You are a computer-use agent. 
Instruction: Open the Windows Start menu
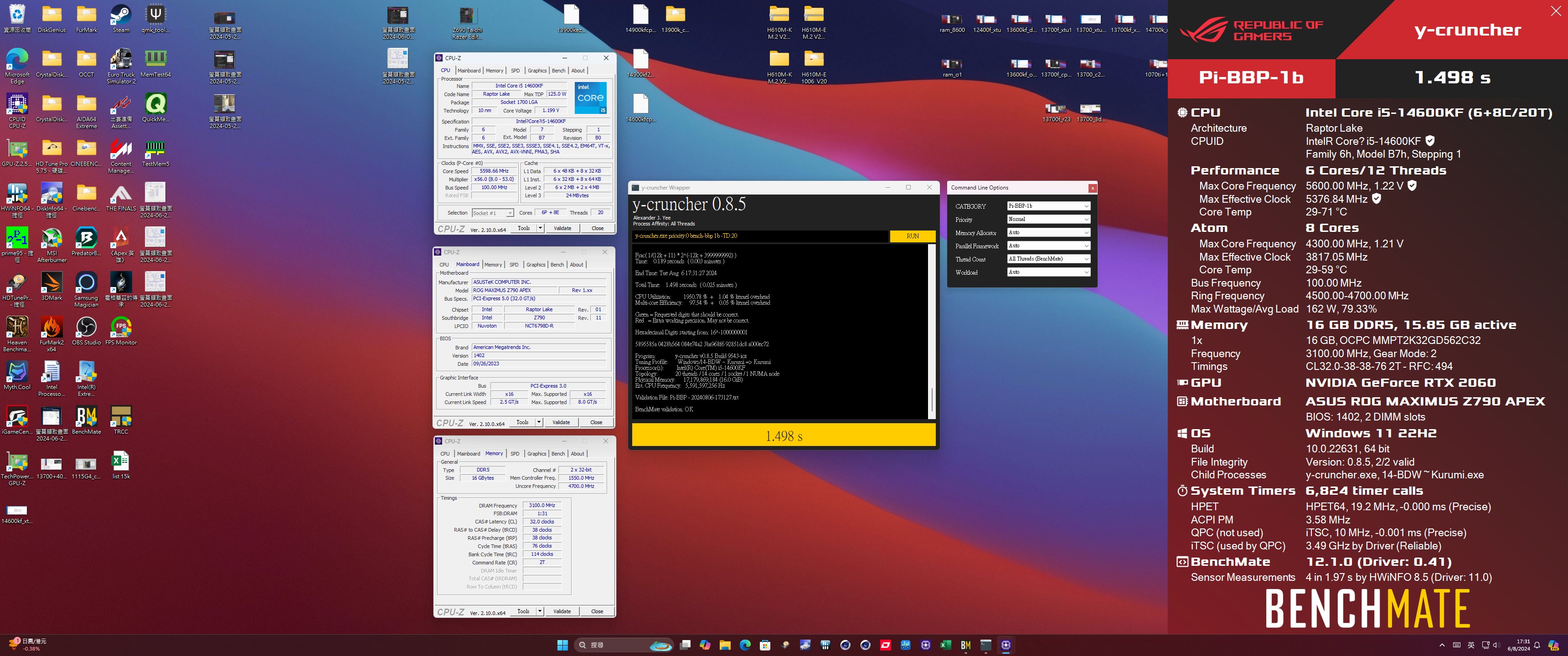[562, 645]
